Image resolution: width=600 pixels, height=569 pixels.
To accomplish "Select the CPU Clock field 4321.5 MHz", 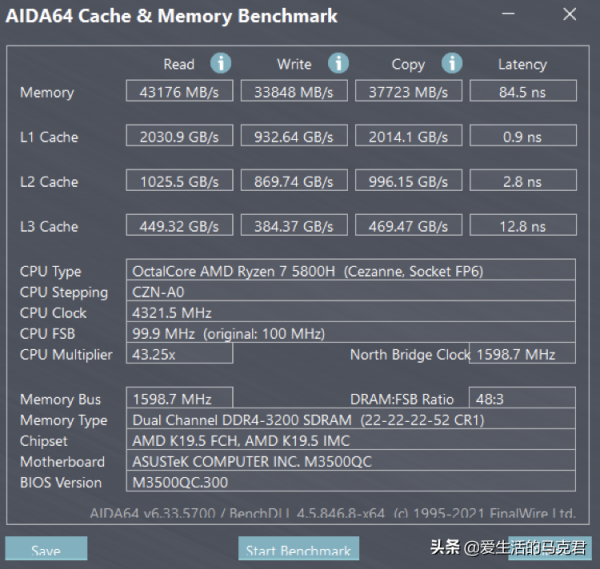I will 352,313.
